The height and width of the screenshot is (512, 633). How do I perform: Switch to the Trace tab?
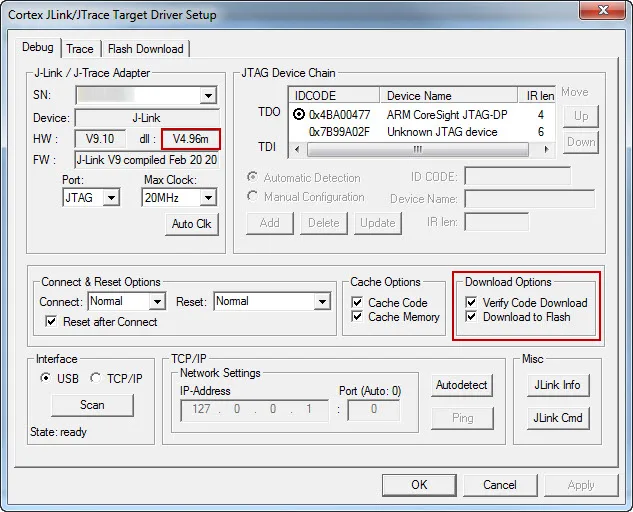point(80,48)
